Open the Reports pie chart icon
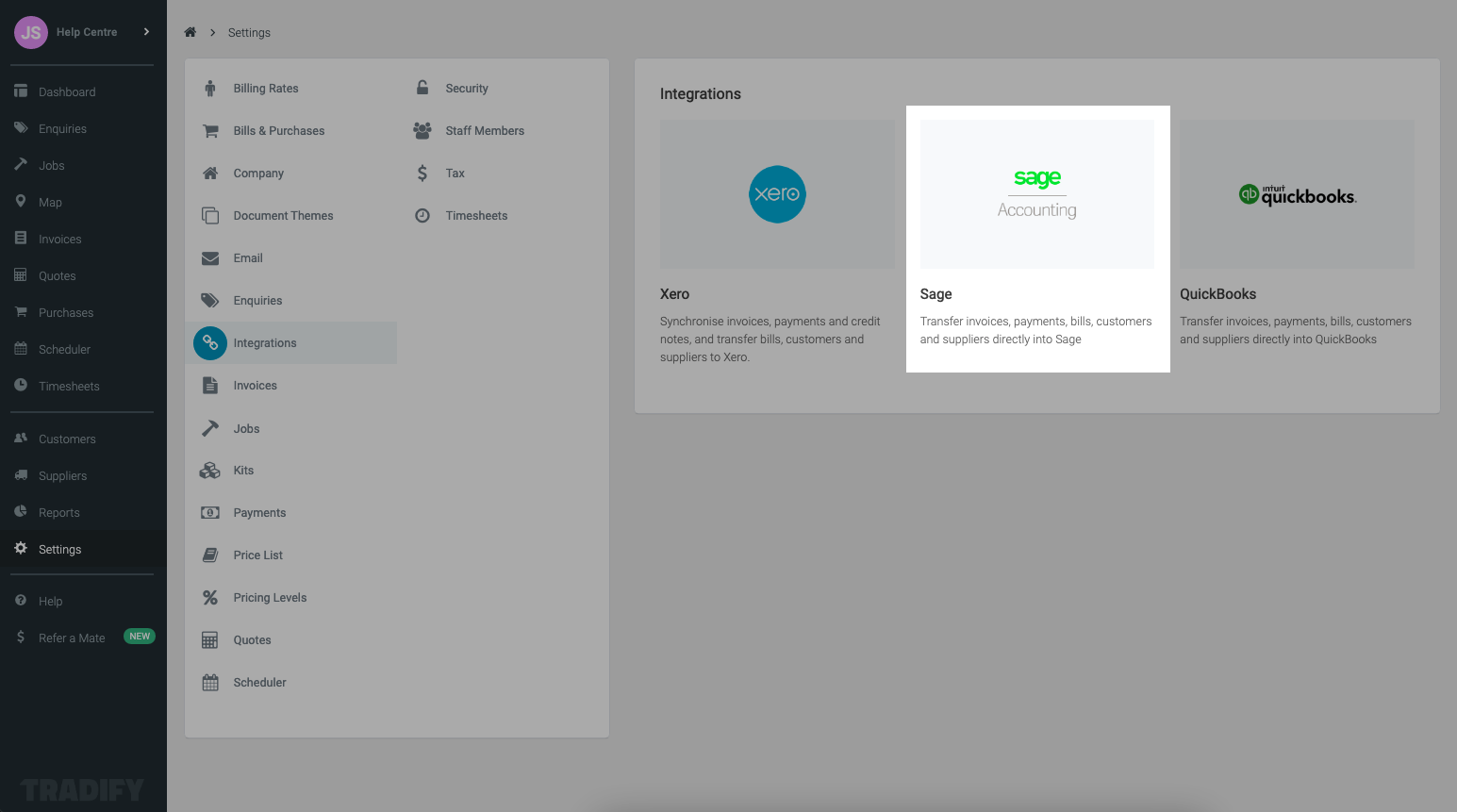 tap(21, 511)
